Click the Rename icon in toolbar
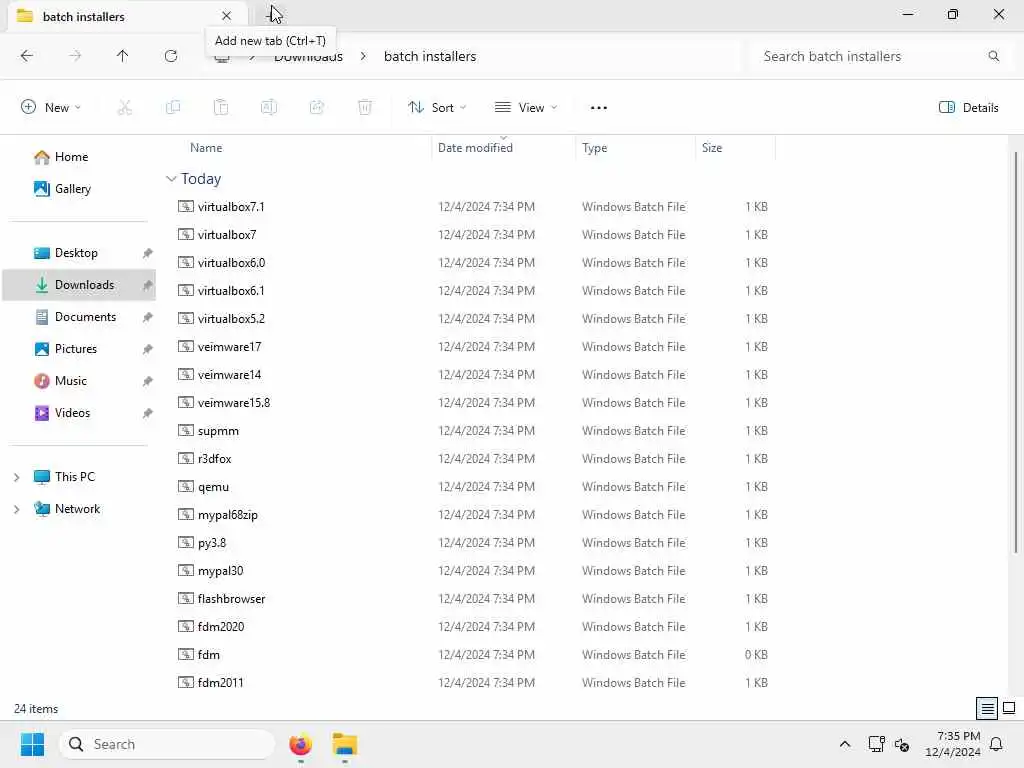Image resolution: width=1024 pixels, height=768 pixels. [x=269, y=107]
